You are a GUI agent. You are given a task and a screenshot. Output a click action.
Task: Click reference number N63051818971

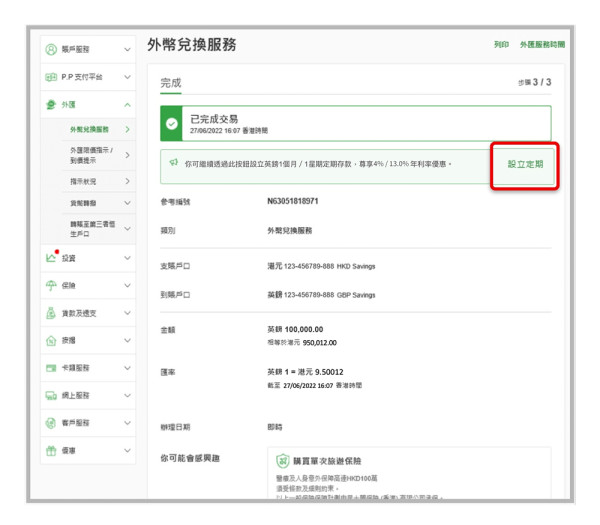click(x=293, y=201)
